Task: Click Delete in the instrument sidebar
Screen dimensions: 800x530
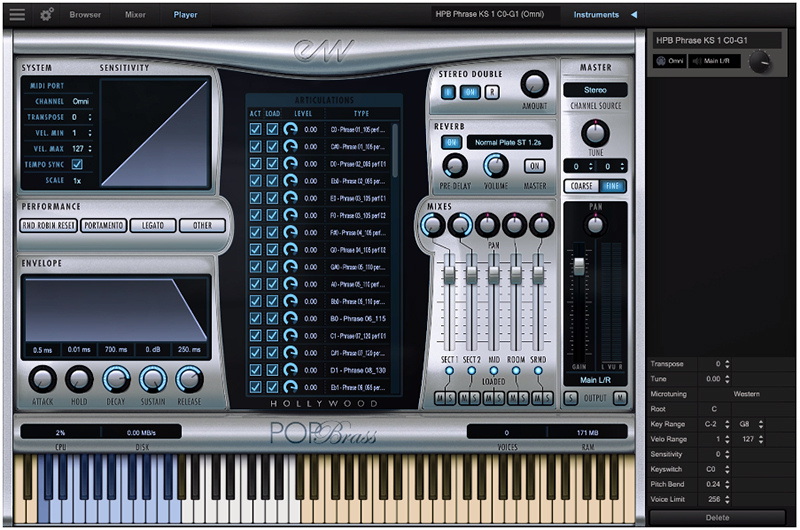Action: (x=717, y=517)
